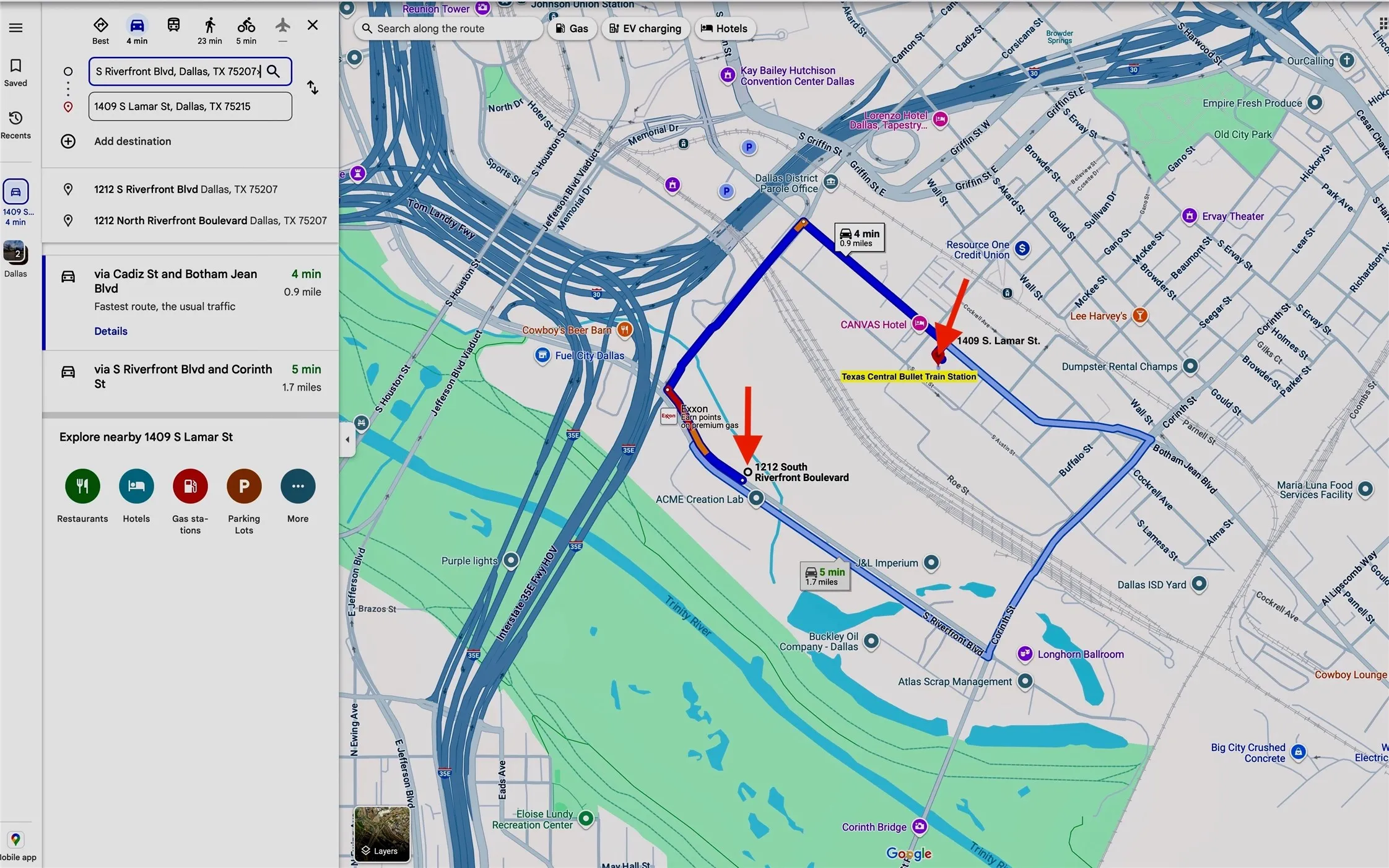Click the Hotels filter chip on map

click(723, 28)
